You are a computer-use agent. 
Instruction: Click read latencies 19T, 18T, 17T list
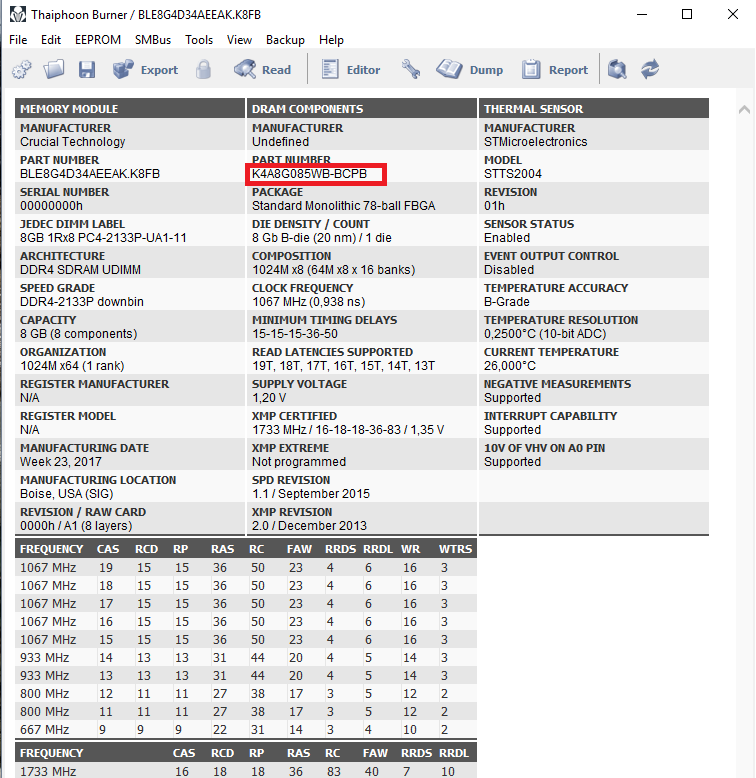point(343,366)
